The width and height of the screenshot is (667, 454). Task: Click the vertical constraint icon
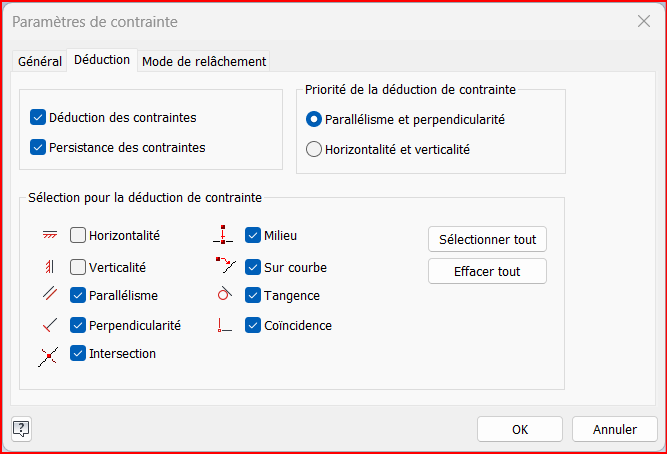point(50,267)
